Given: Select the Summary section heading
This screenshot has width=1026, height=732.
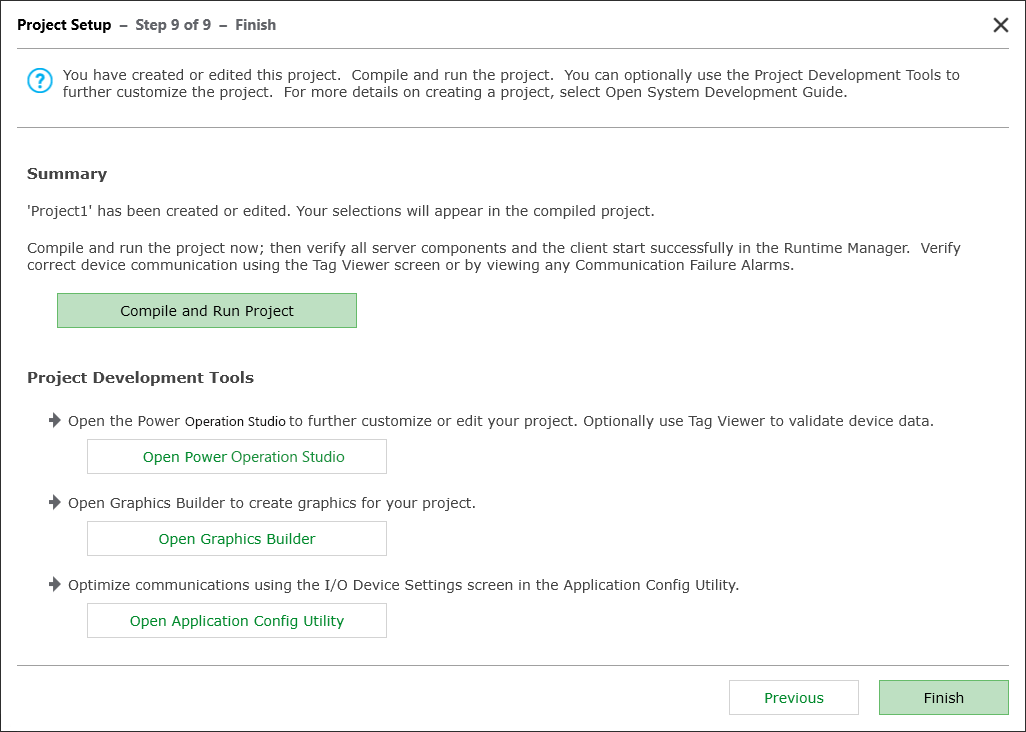Looking at the screenshot, I should [67, 174].
